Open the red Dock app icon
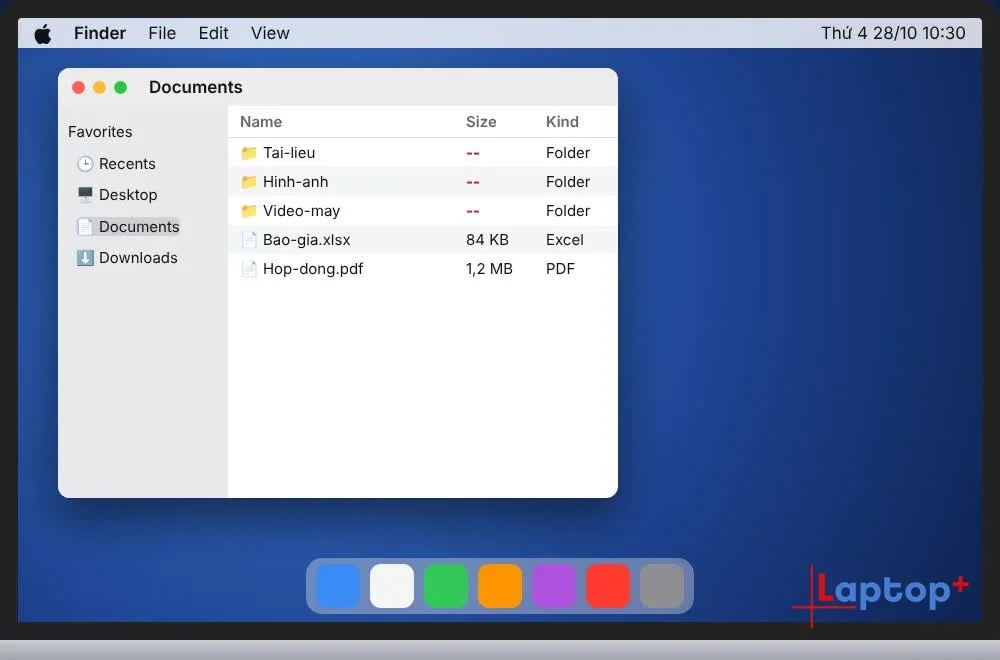Viewport: 1000px width, 660px height. click(x=608, y=585)
